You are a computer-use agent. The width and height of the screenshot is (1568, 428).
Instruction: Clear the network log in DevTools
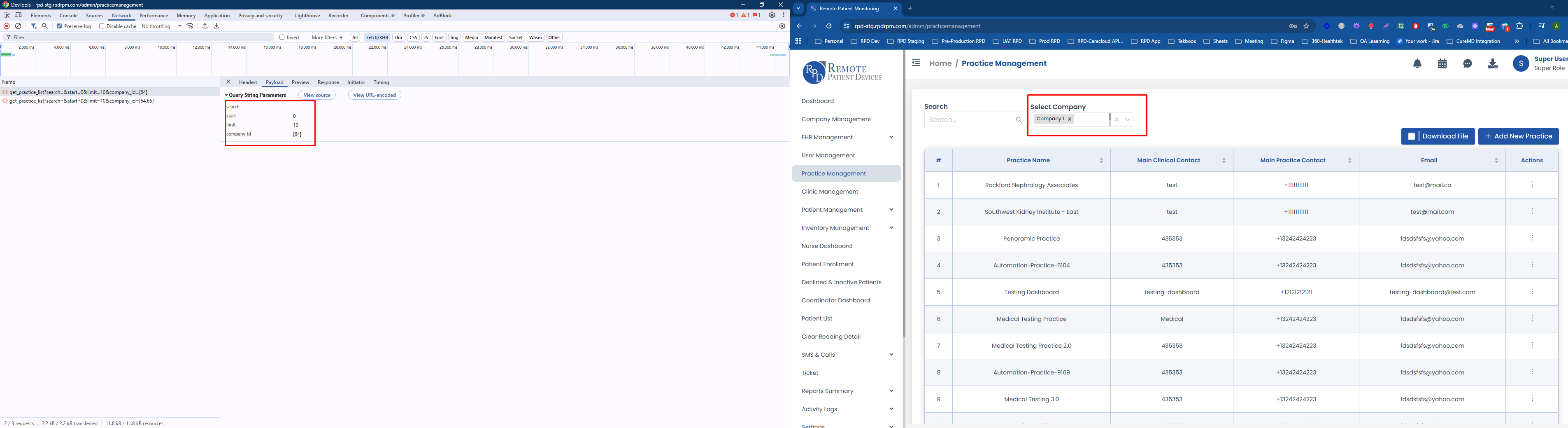pyautogui.click(x=18, y=26)
